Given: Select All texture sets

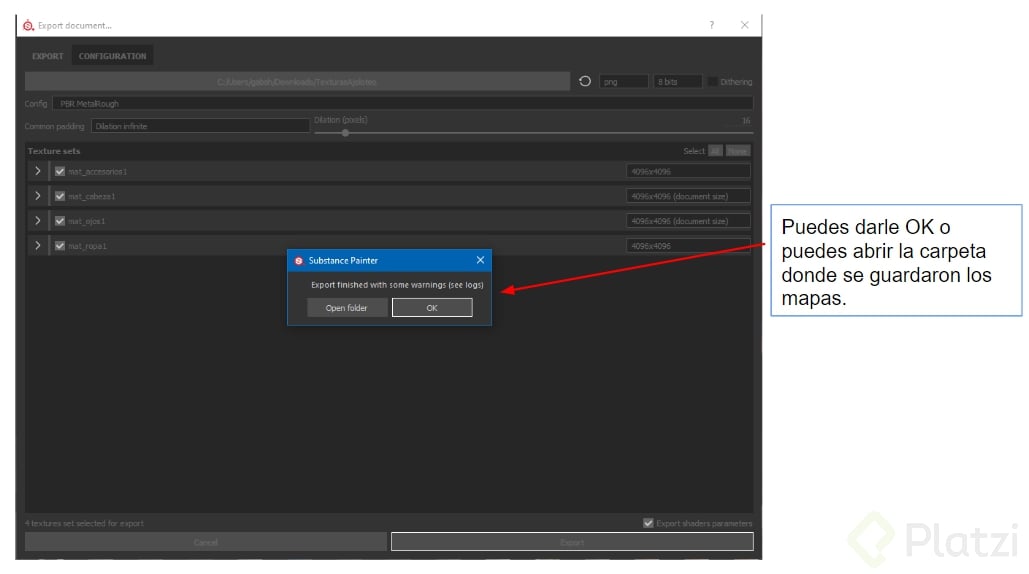Looking at the screenshot, I should 715,151.
